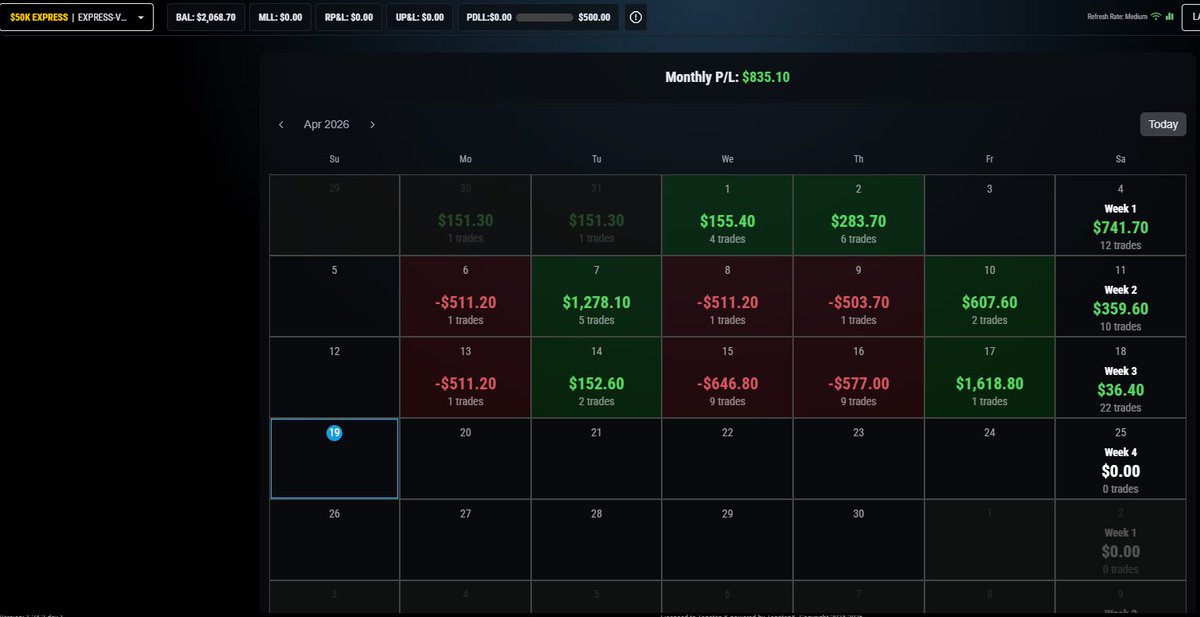1200x617 pixels.
Task: Click the green Wi-Fi connection icon
Action: click(1156, 16)
